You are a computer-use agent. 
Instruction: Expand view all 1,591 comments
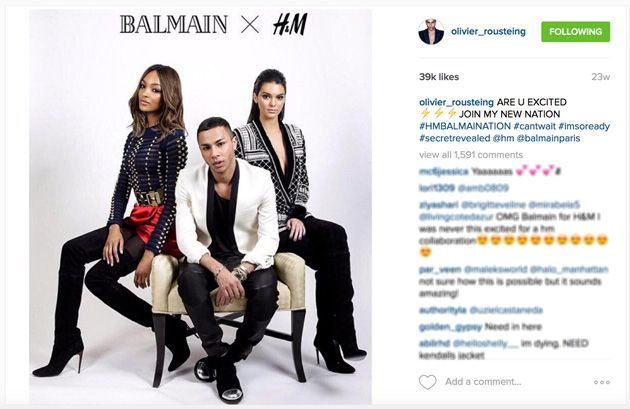pyautogui.click(x=471, y=155)
